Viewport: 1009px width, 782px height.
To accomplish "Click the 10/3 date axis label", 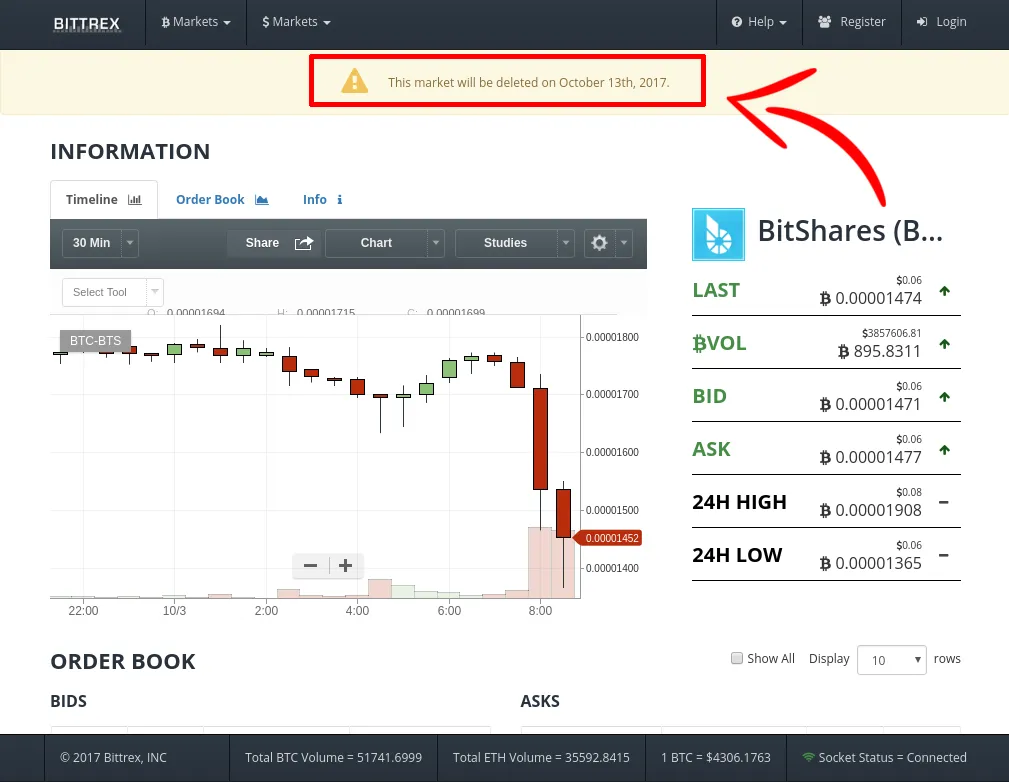I will click(174, 611).
